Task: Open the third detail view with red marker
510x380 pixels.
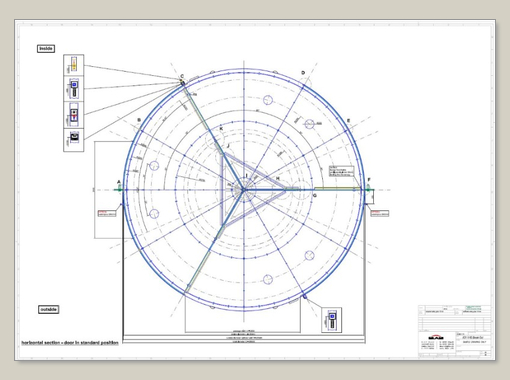Action: pyautogui.click(x=74, y=115)
